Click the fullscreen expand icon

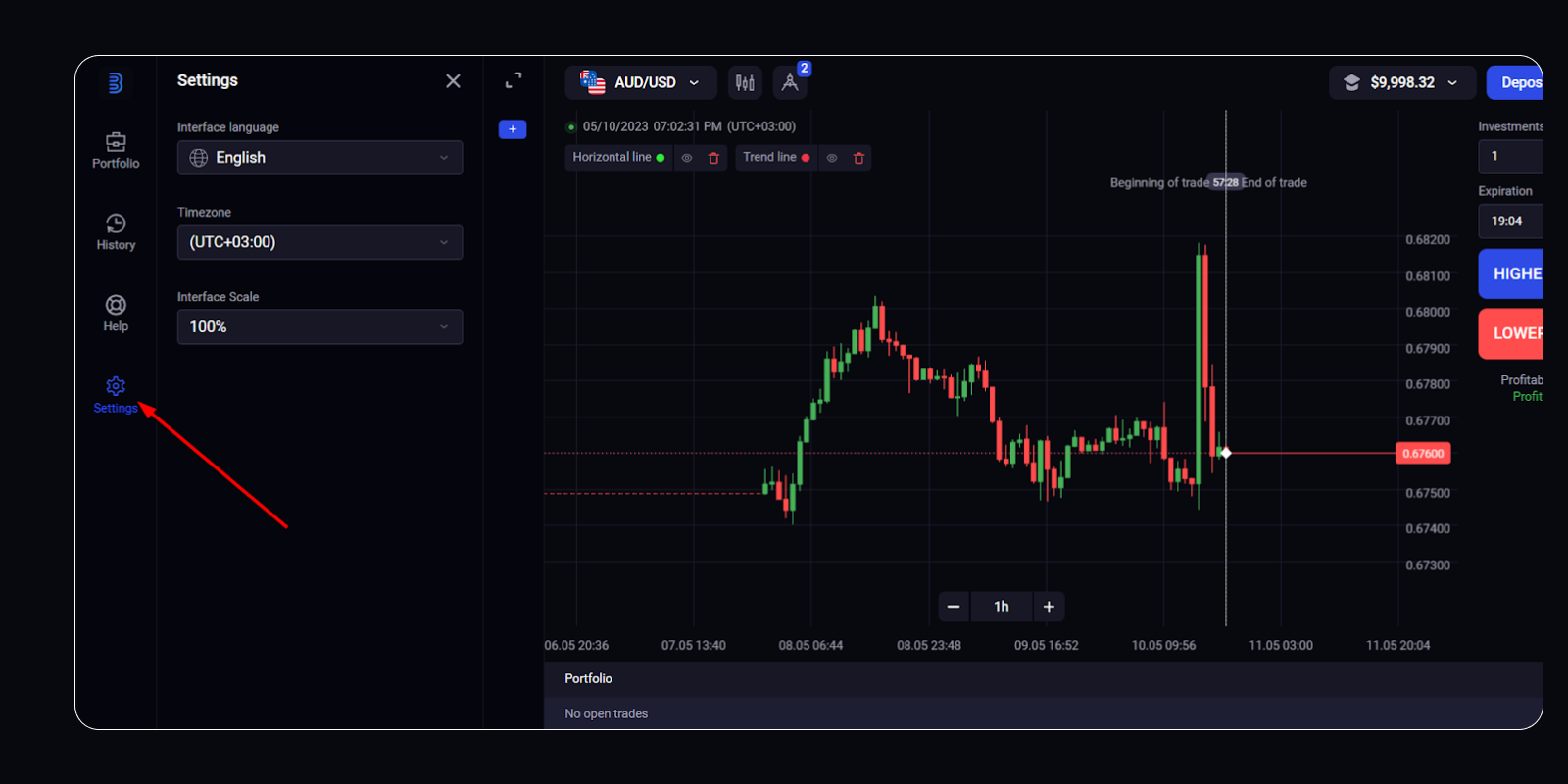point(514,80)
